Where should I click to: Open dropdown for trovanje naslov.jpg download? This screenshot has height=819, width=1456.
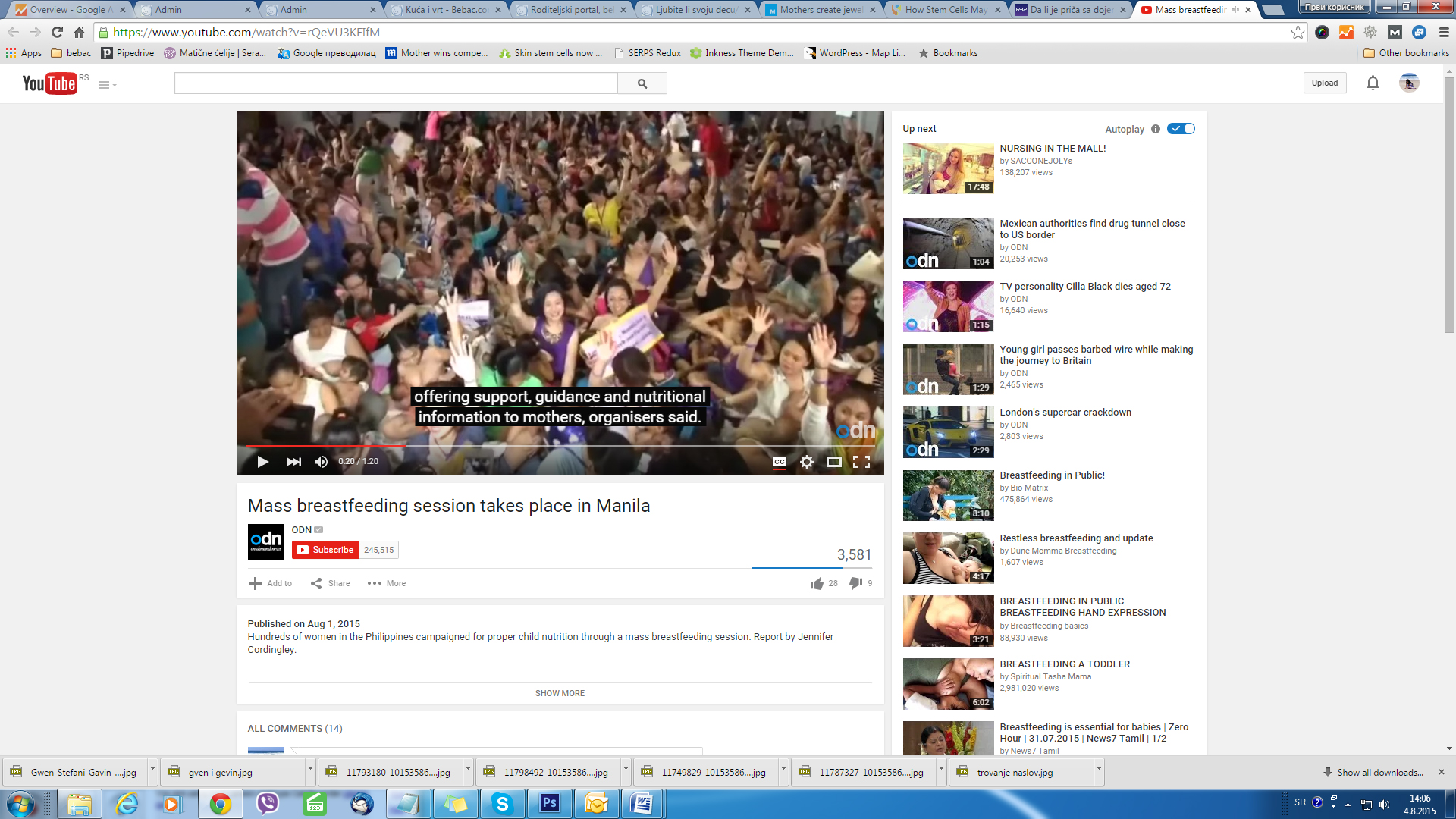tap(1098, 769)
